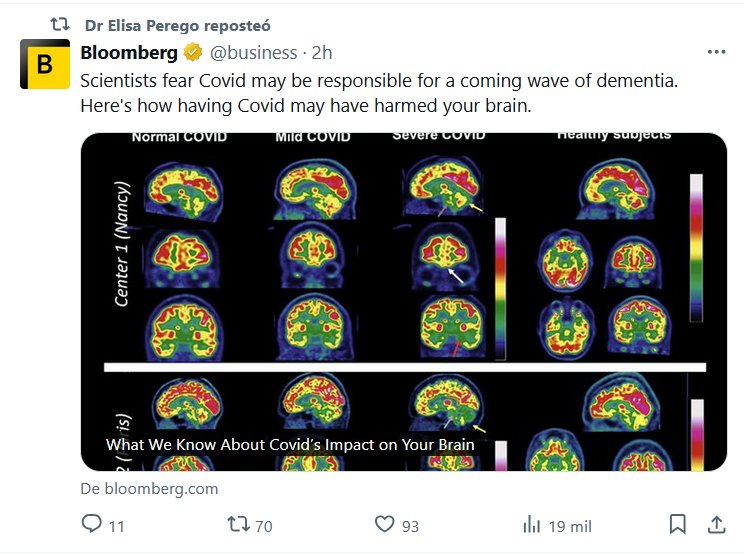Open the three-dot more options menu
This screenshot has height=554, width=744.
tap(716, 52)
